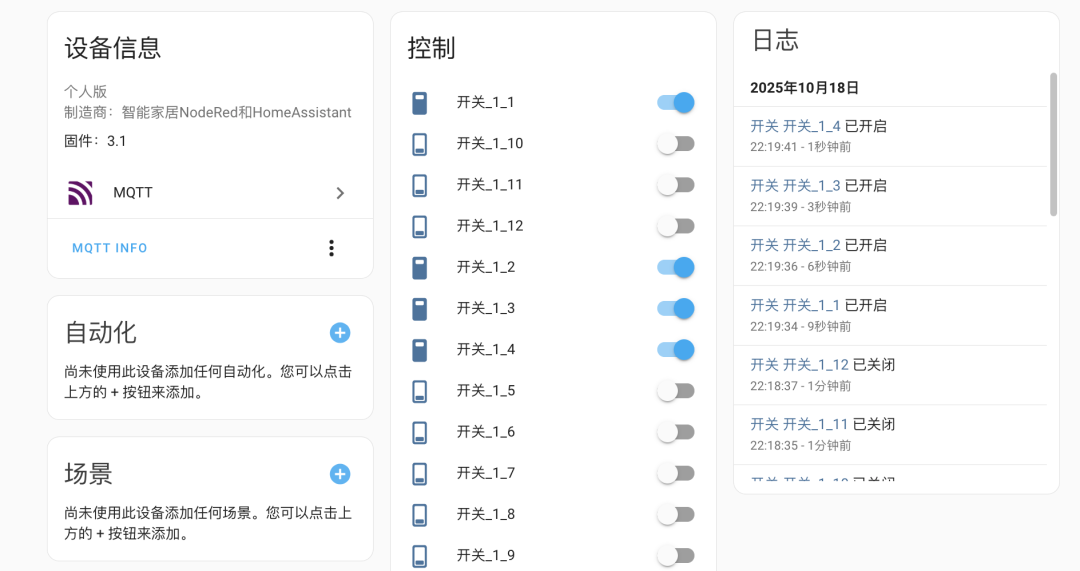Click the switch icon for 开关_1_1
This screenshot has width=1080, height=571.
click(x=419, y=103)
